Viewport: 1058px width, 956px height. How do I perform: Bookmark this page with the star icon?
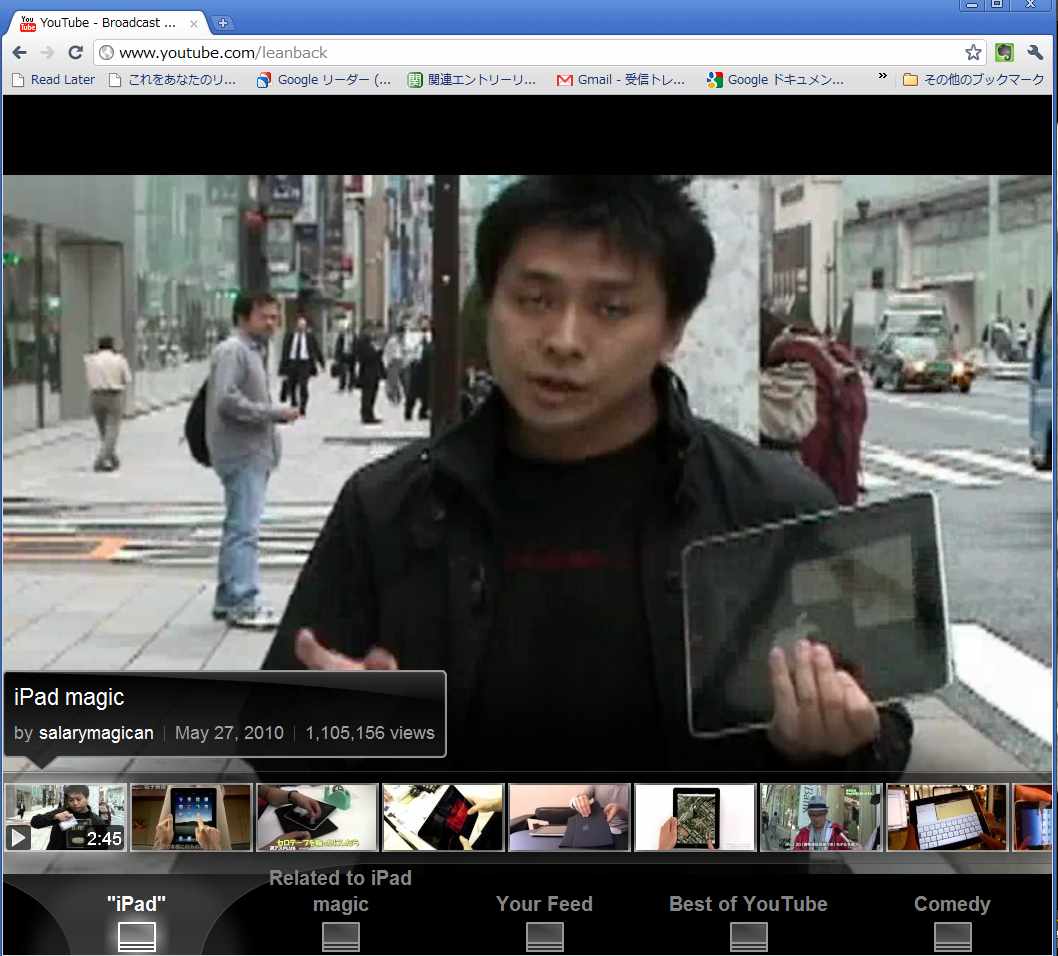973,53
